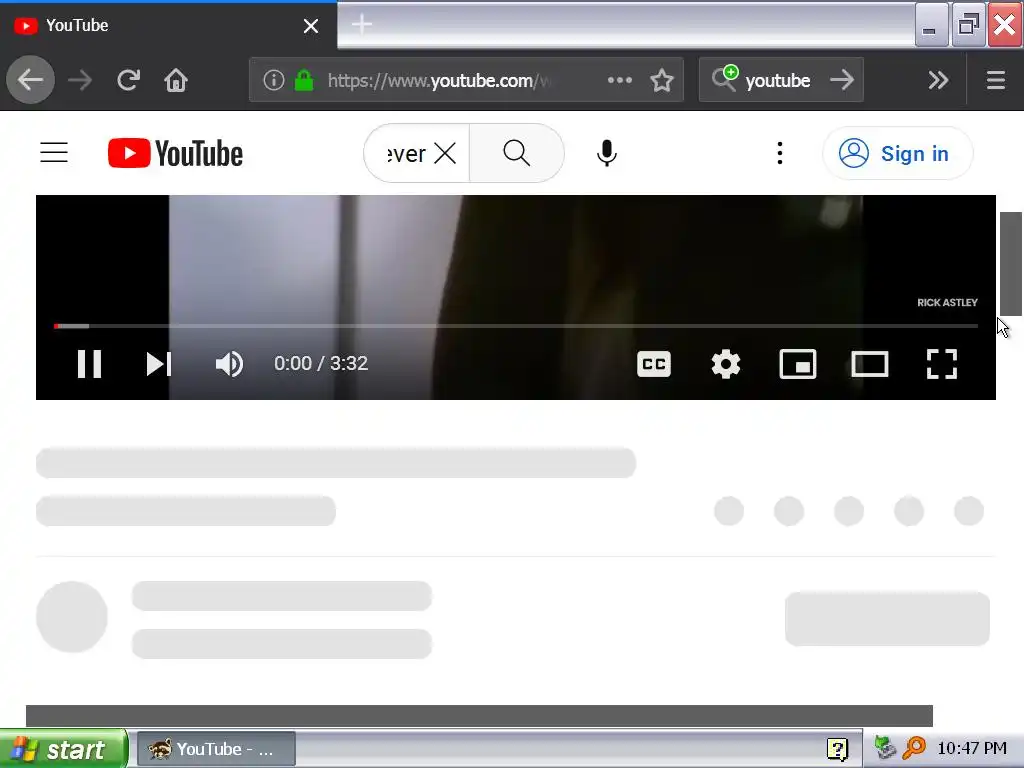1024x768 pixels.
Task: Clear the YouTube search query
Action: point(445,153)
